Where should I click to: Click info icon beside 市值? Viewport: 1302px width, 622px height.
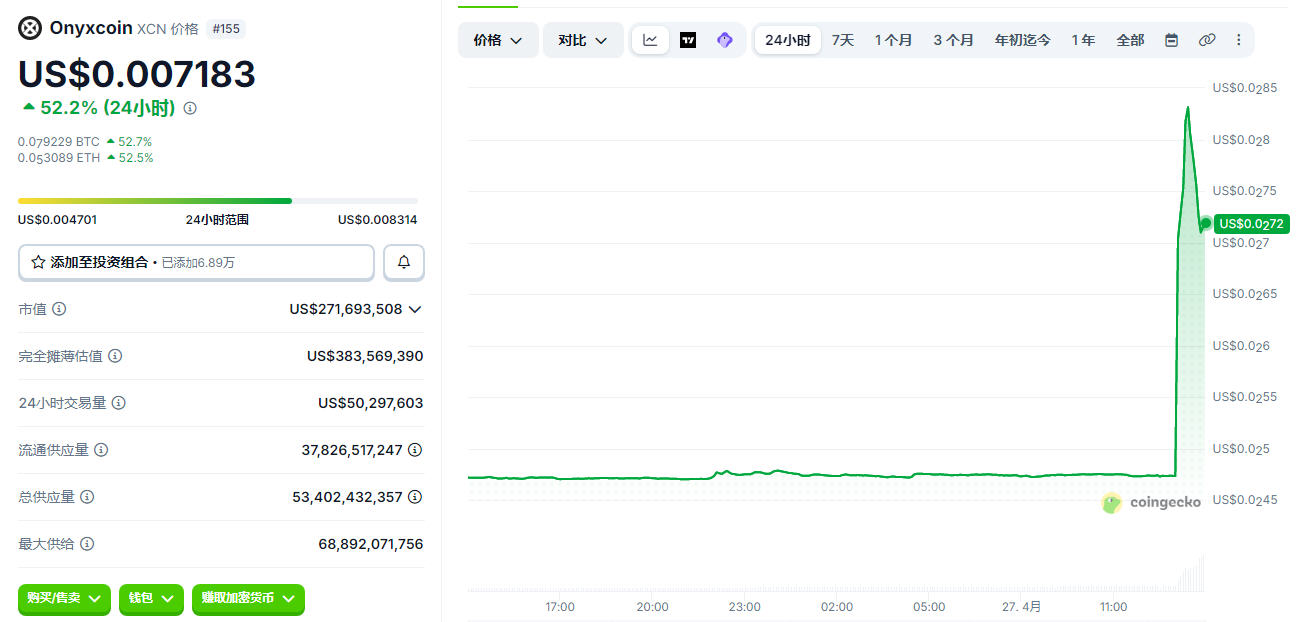(59, 309)
